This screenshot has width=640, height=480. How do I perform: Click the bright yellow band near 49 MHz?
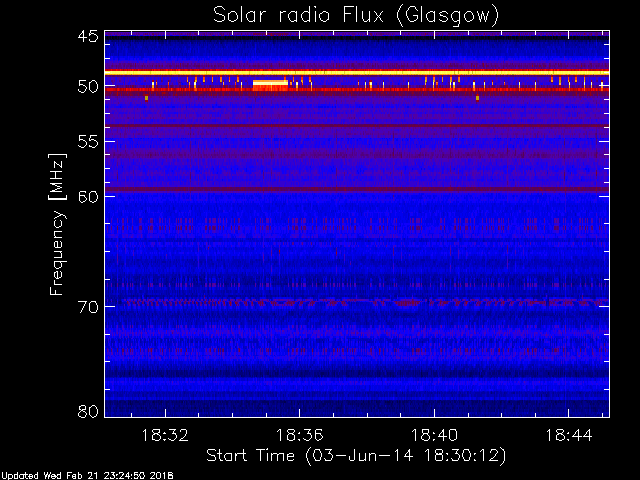pyautogui.click(x=357, y=73)
